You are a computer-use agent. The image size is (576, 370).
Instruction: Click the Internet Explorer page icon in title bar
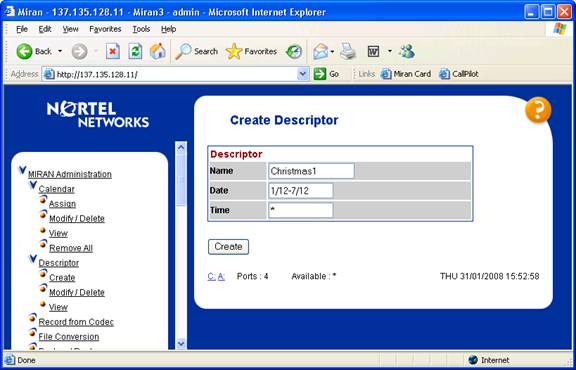10,11
